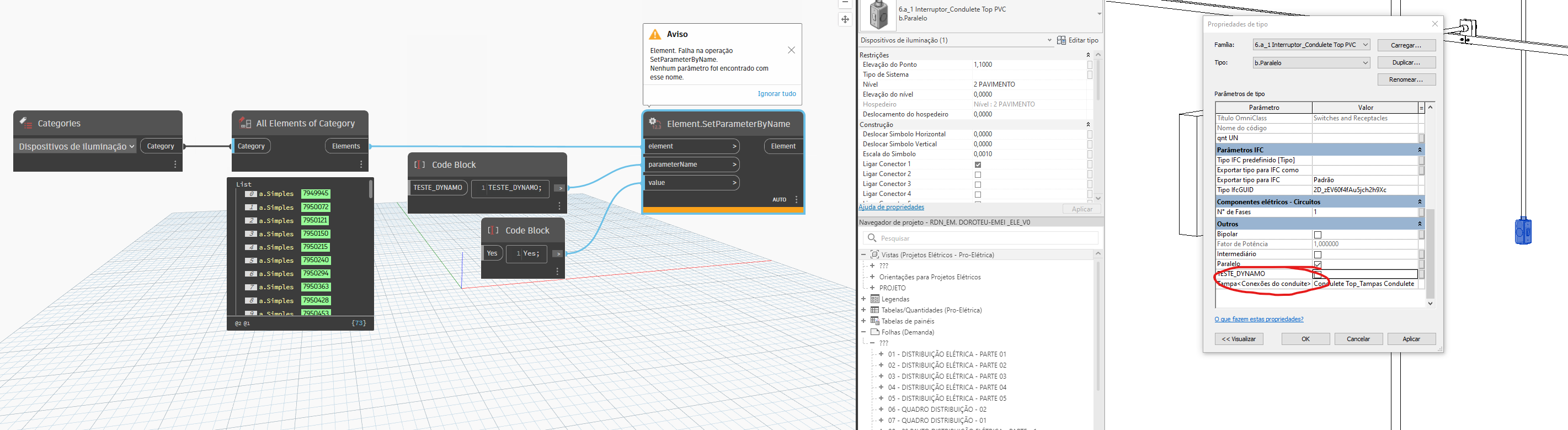
Task: Toggle Ligar Conector 2 checkbox
Action: coord(978,175)
